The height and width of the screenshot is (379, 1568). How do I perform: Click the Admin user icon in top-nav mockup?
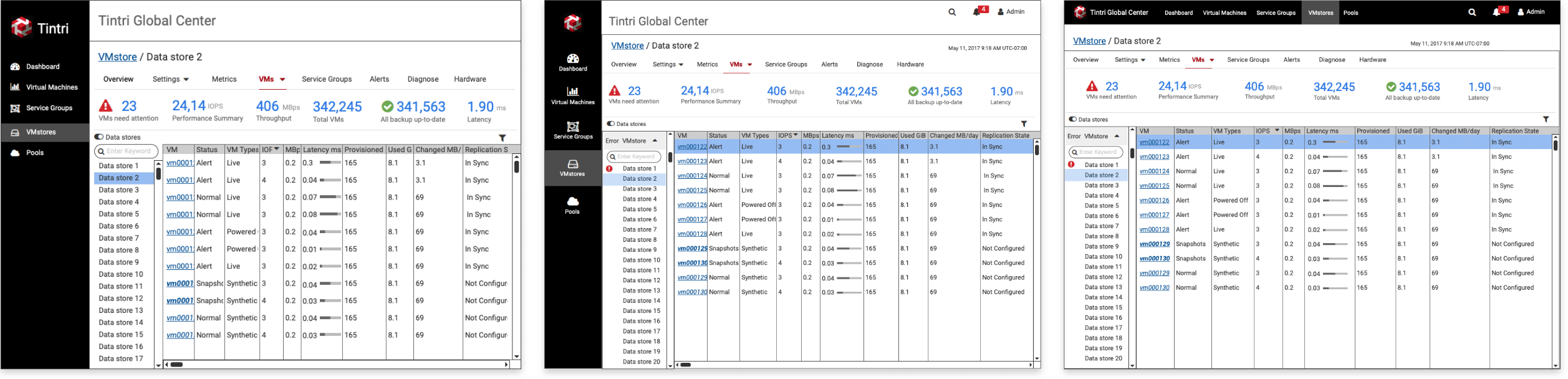tap(1521, 12)
